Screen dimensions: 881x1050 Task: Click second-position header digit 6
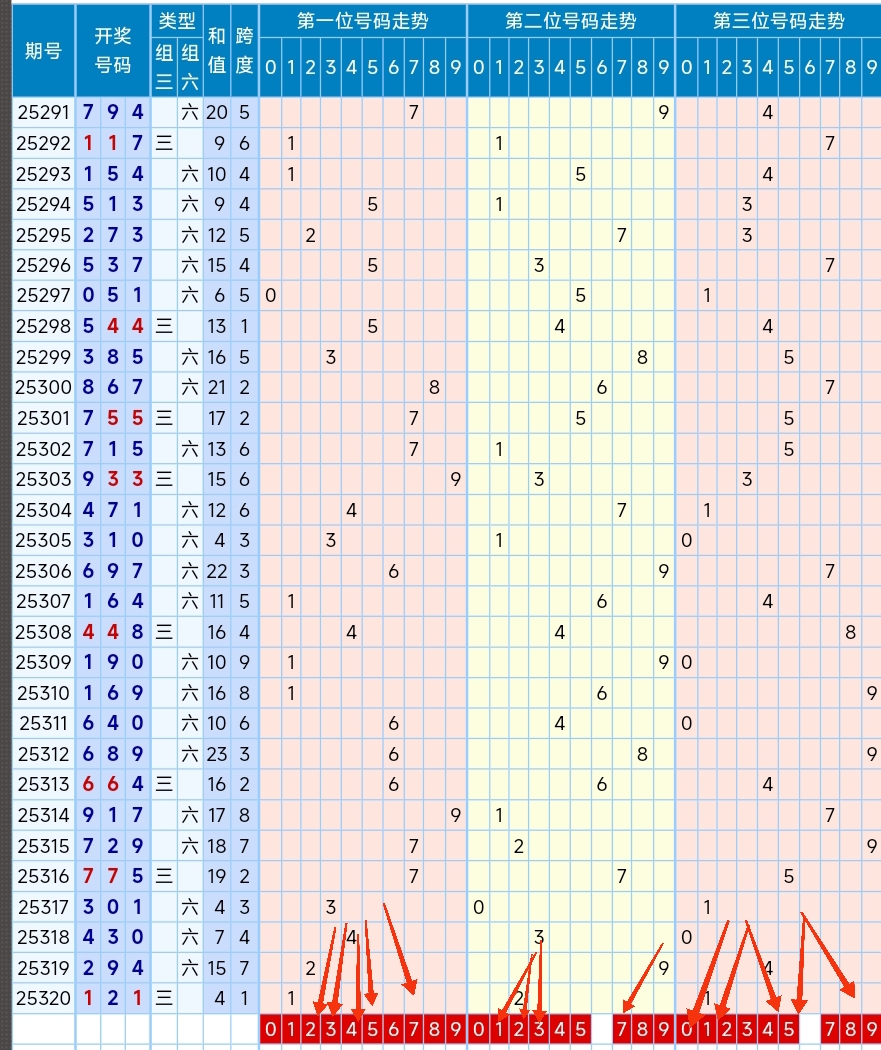601,67
